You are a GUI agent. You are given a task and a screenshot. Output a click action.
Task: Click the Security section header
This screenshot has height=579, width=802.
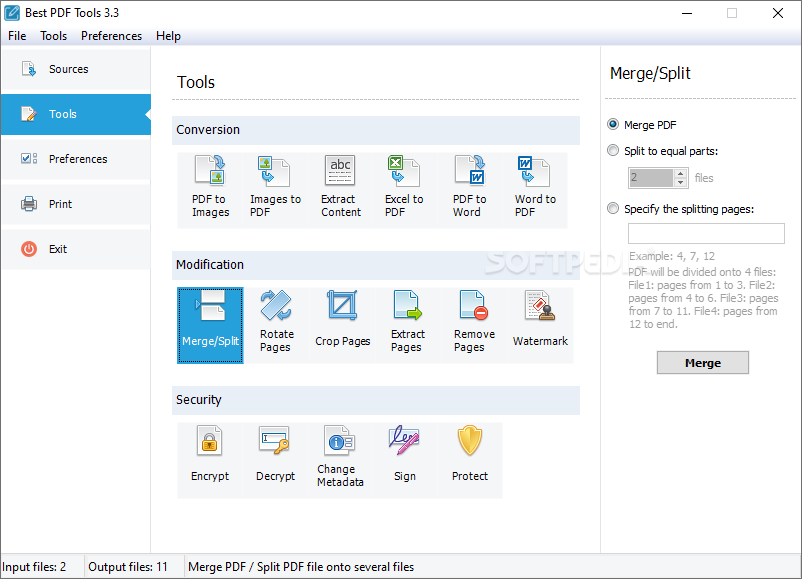point(376,400)
